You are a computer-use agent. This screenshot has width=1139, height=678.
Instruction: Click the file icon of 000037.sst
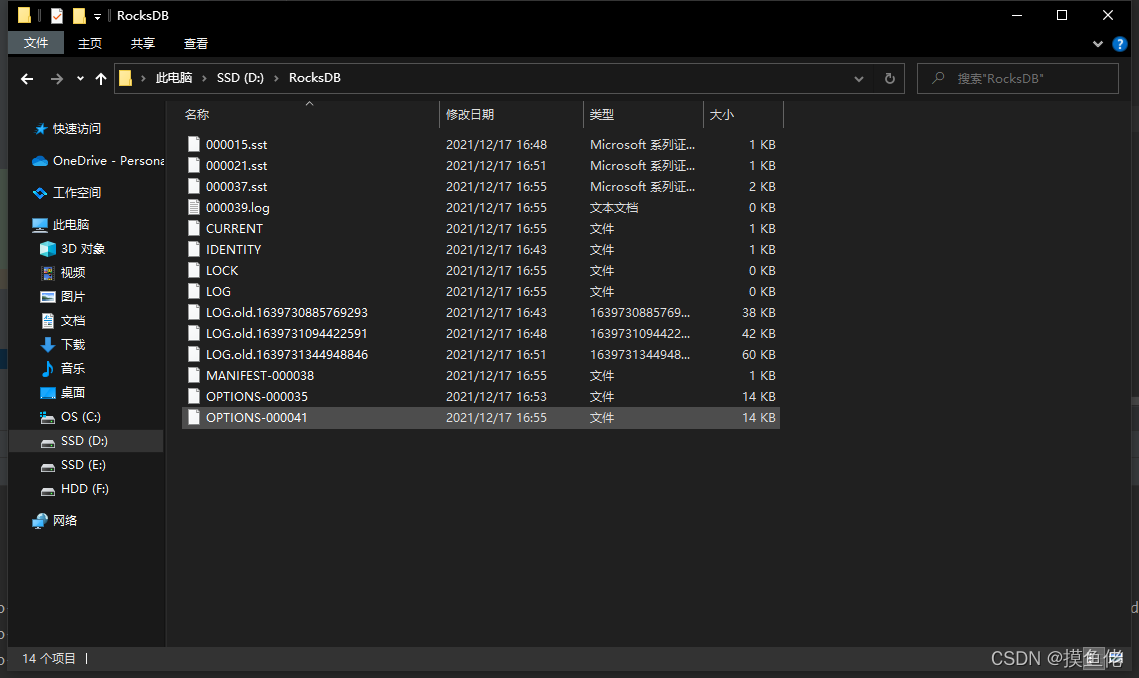tap(193, 186)
